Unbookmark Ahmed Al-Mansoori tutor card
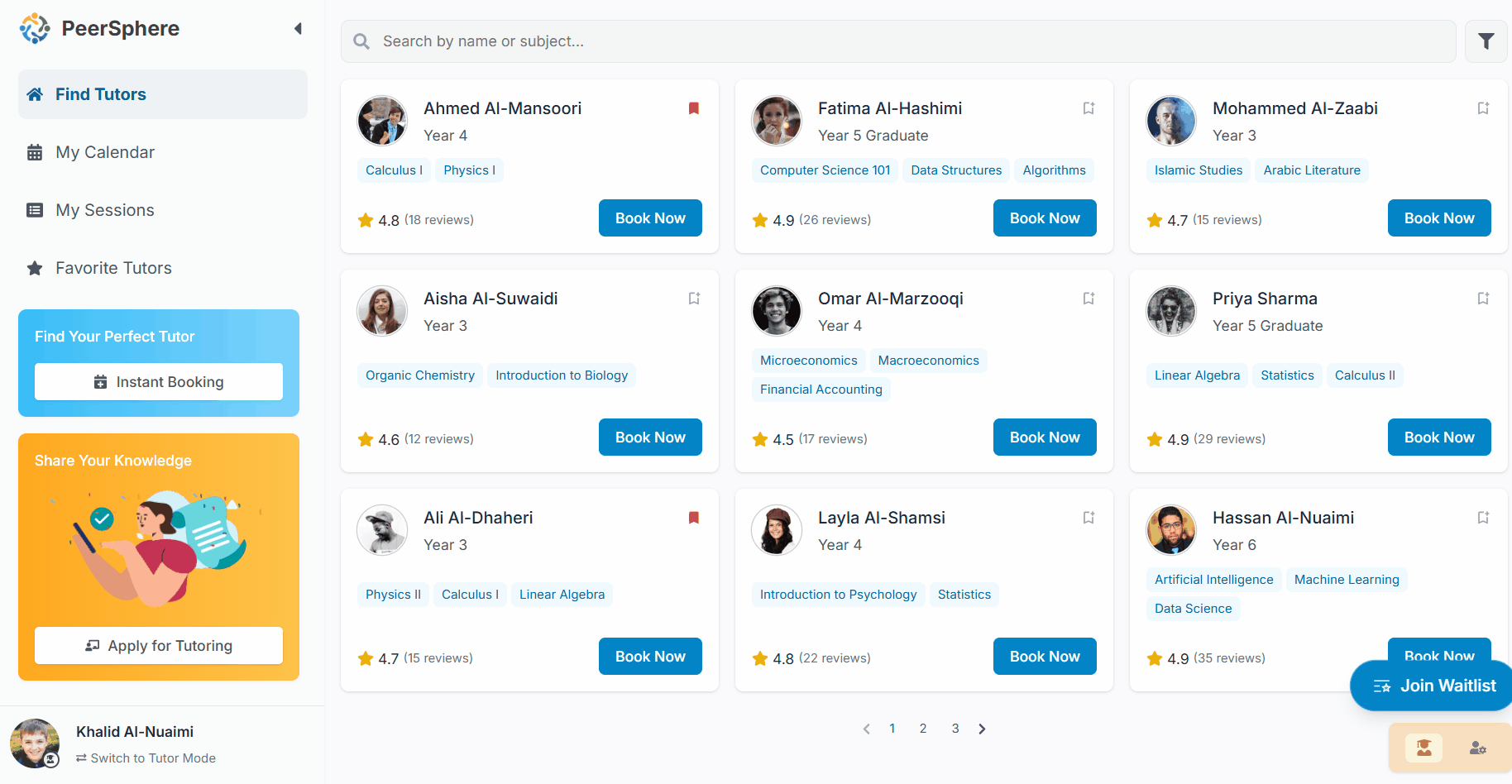 click(x=694, y=108)
